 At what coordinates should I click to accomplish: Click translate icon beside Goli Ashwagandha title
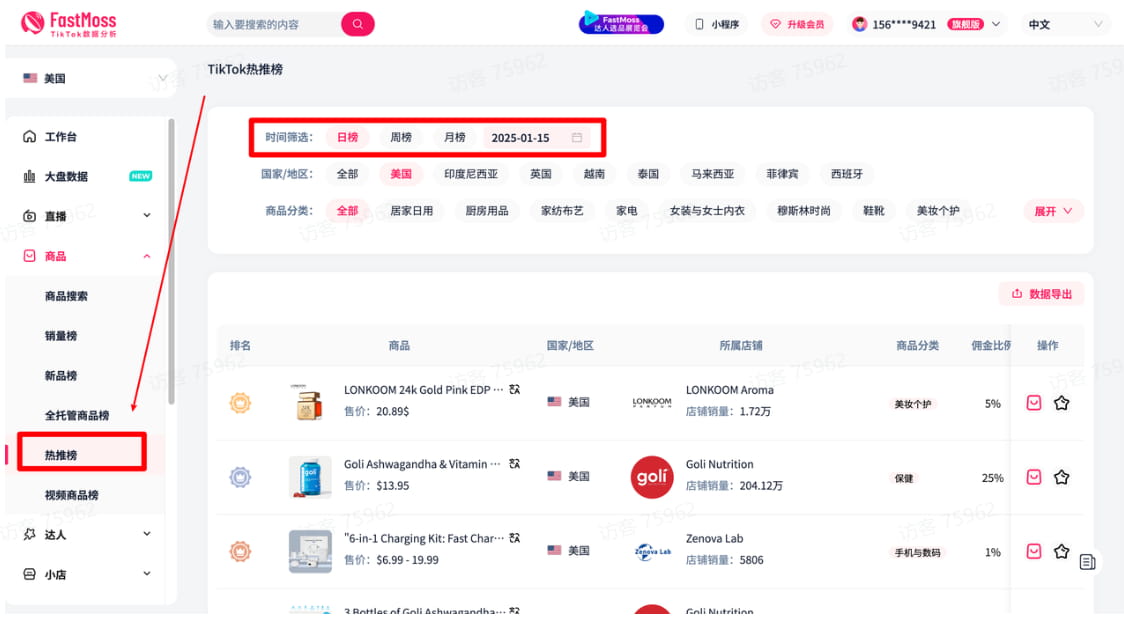[x=514, y=464]
